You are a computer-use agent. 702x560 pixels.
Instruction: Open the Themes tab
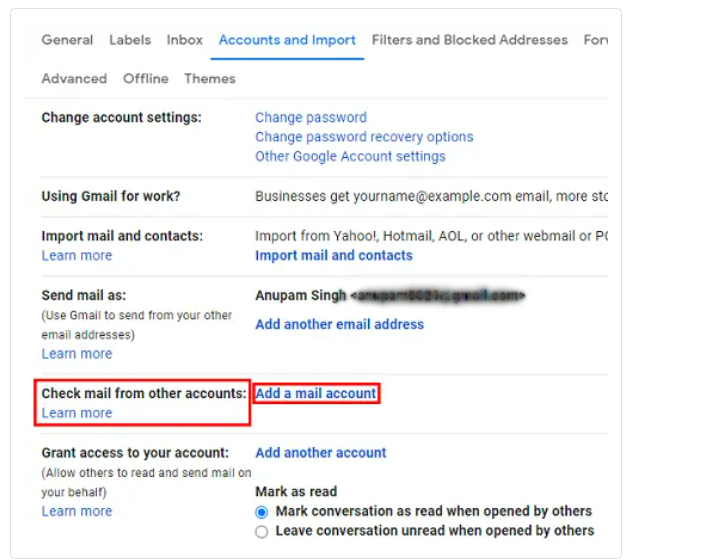coord(210,79)
